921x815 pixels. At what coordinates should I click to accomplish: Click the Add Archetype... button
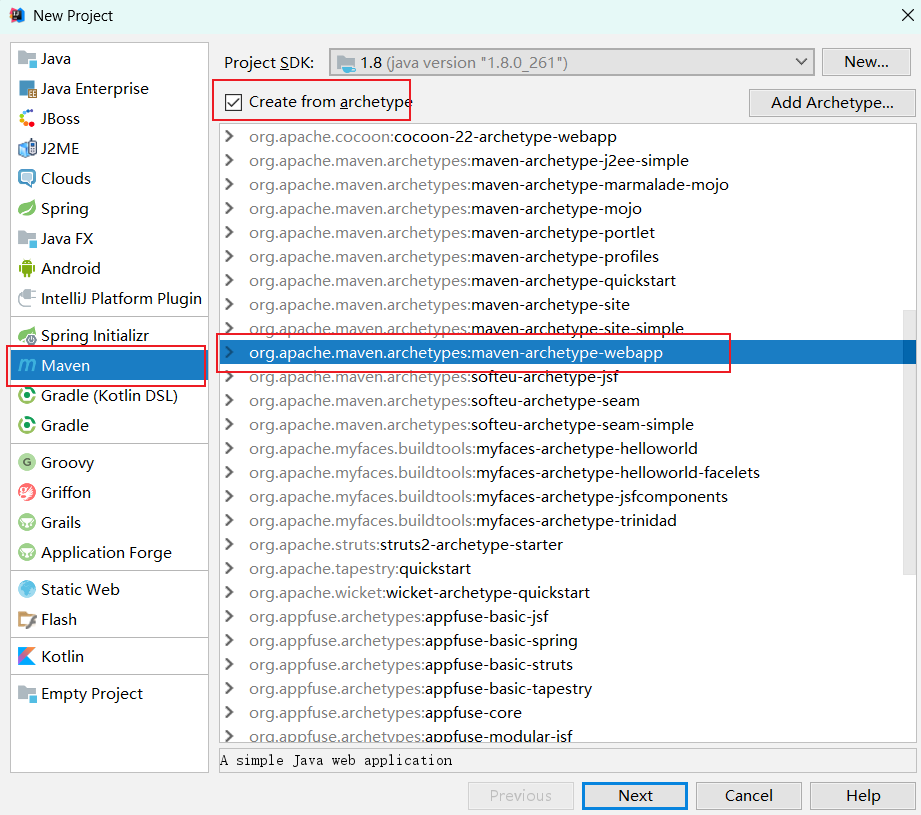pos(832,103)
